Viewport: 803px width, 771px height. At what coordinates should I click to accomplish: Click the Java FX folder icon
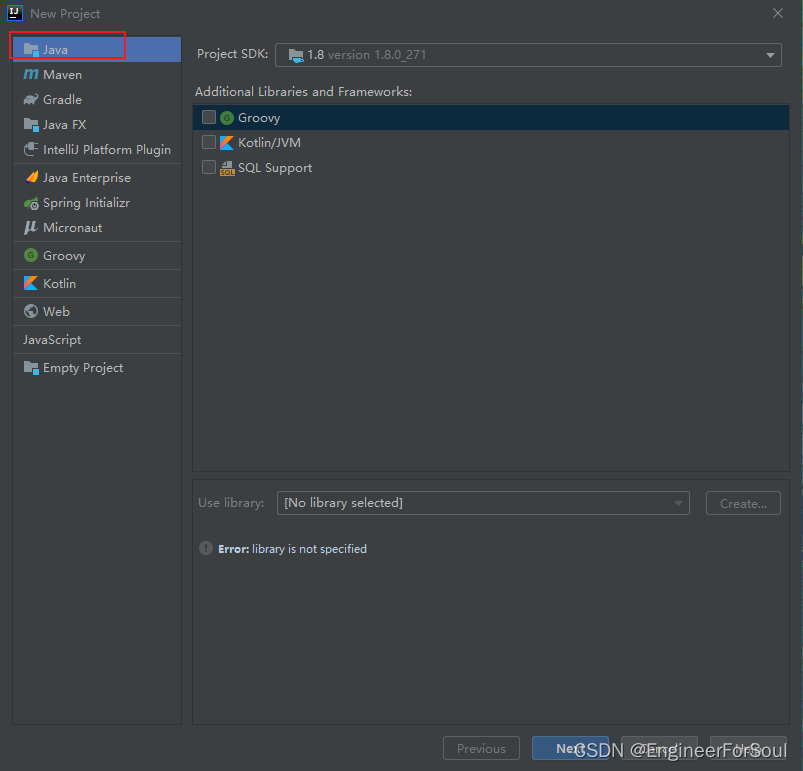[31, 124]
